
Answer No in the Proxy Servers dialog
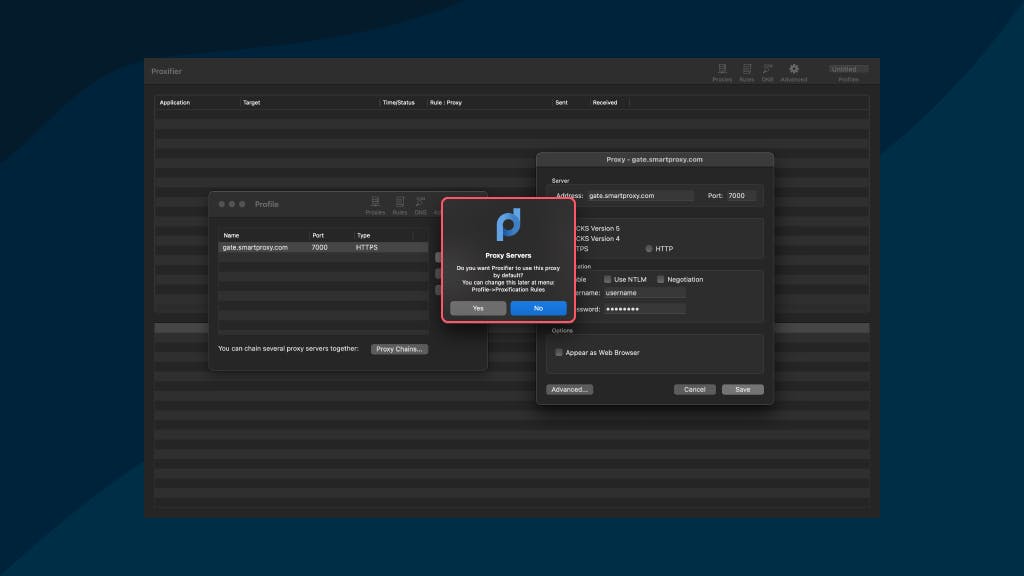tap(538, 308)
